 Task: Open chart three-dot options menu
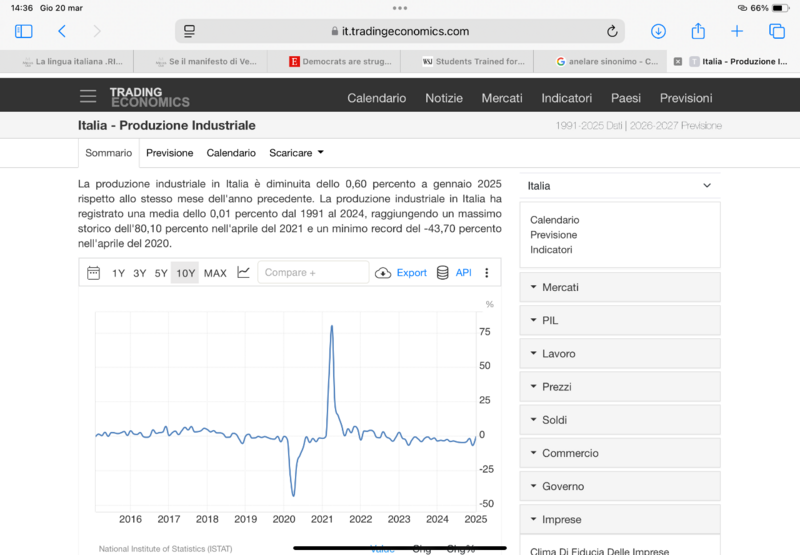487,273
